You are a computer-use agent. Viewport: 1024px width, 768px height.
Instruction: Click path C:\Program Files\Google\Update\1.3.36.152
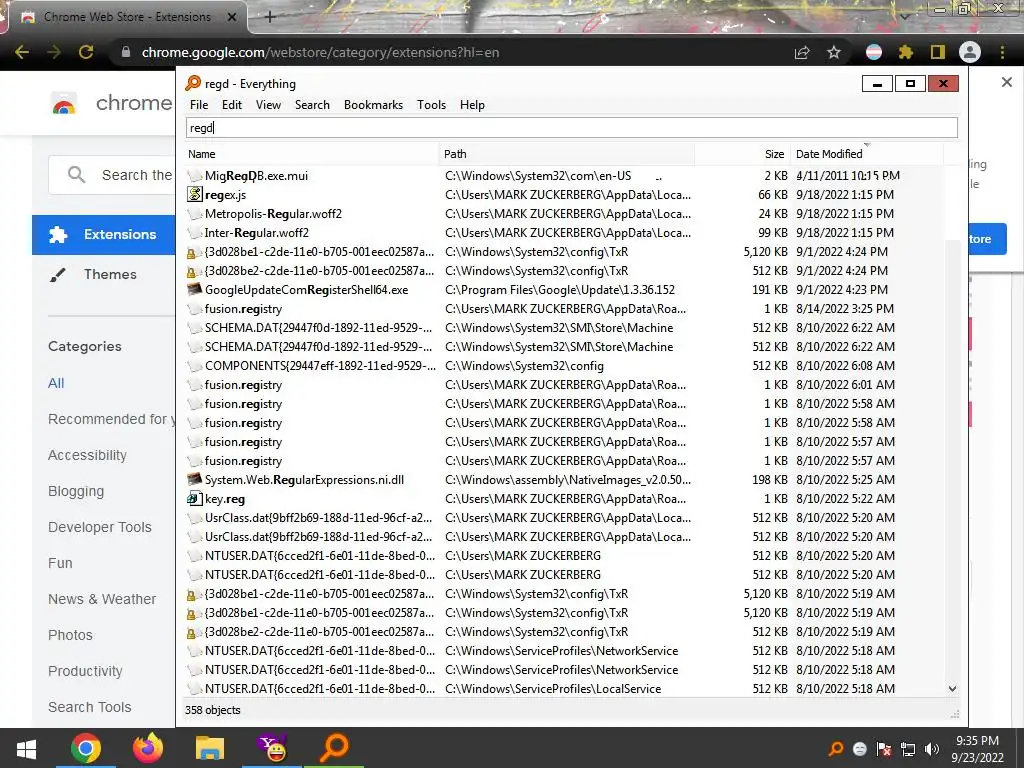tap(560, 289)
